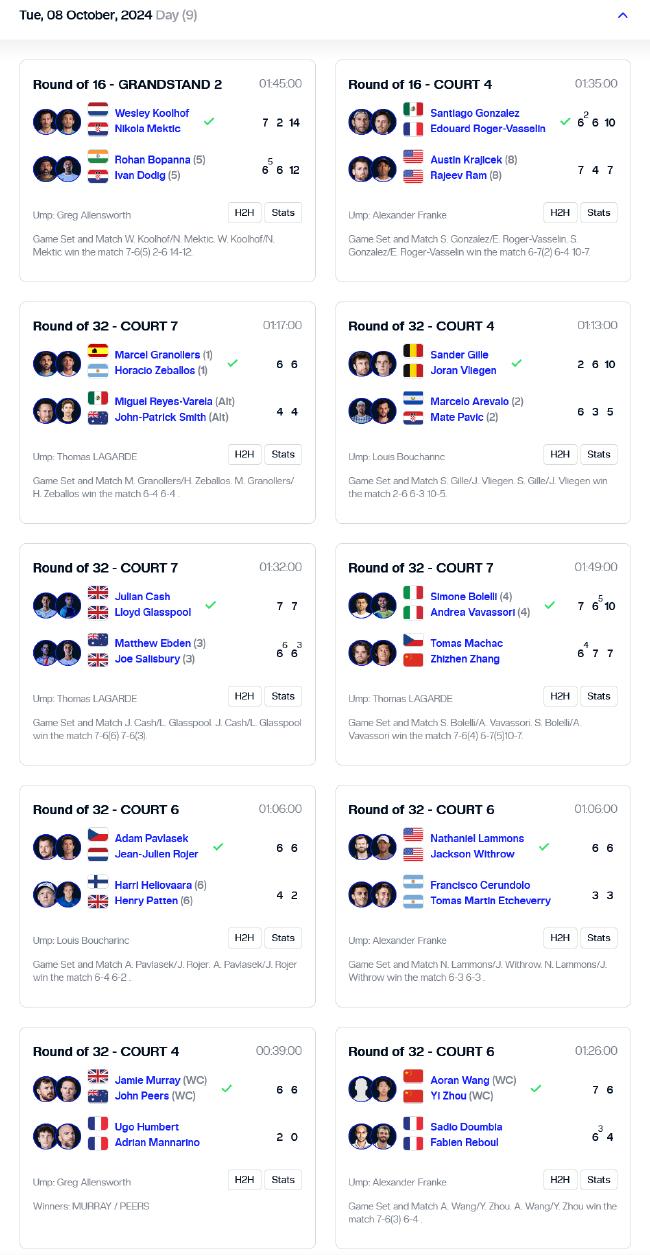The height and width of the screenshot is (1255, 650).
Task: Open H2H for Koolhof/Mektic vs Bopanna/Dodig
Action: pyautogui.click(x=244, y=213)
